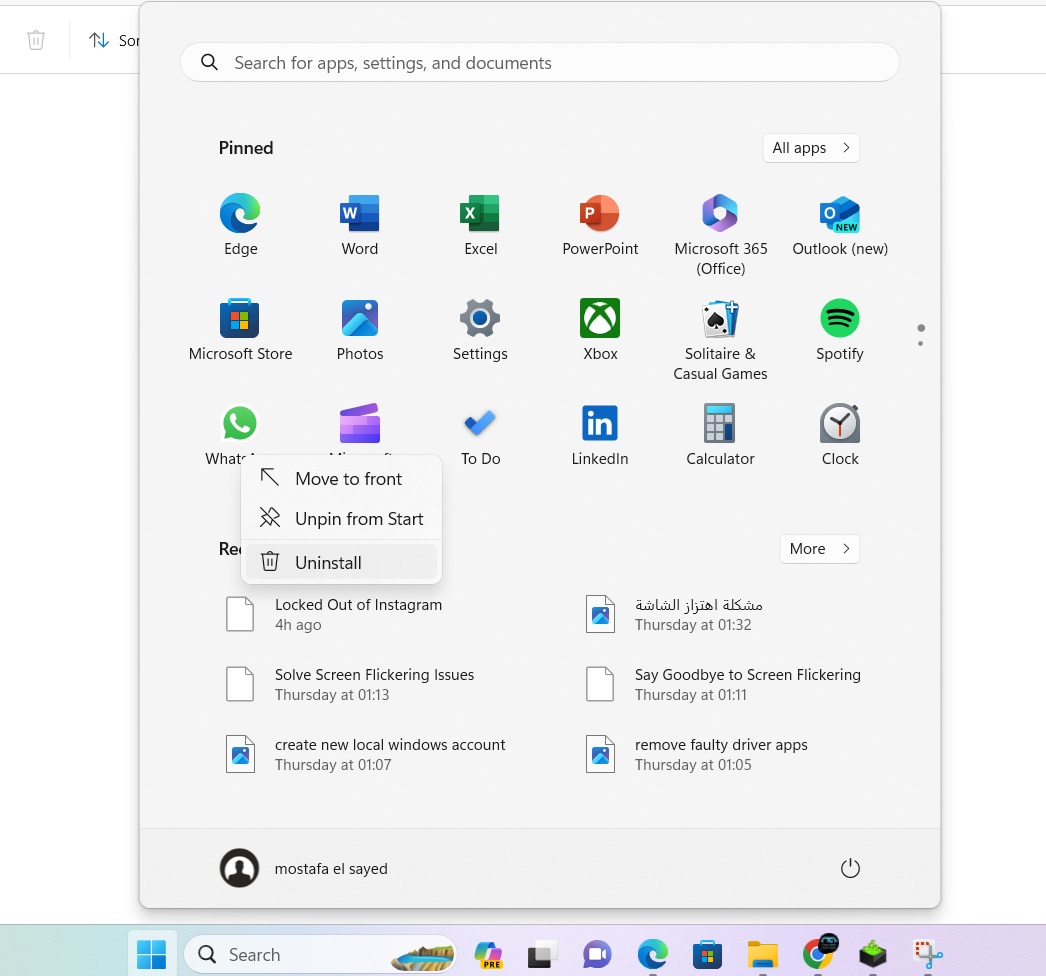This screenshot has height=976, width=1046.
Task: Open LinkedIn pinned app
Action: pyautogui.click(x=600, y=435)
